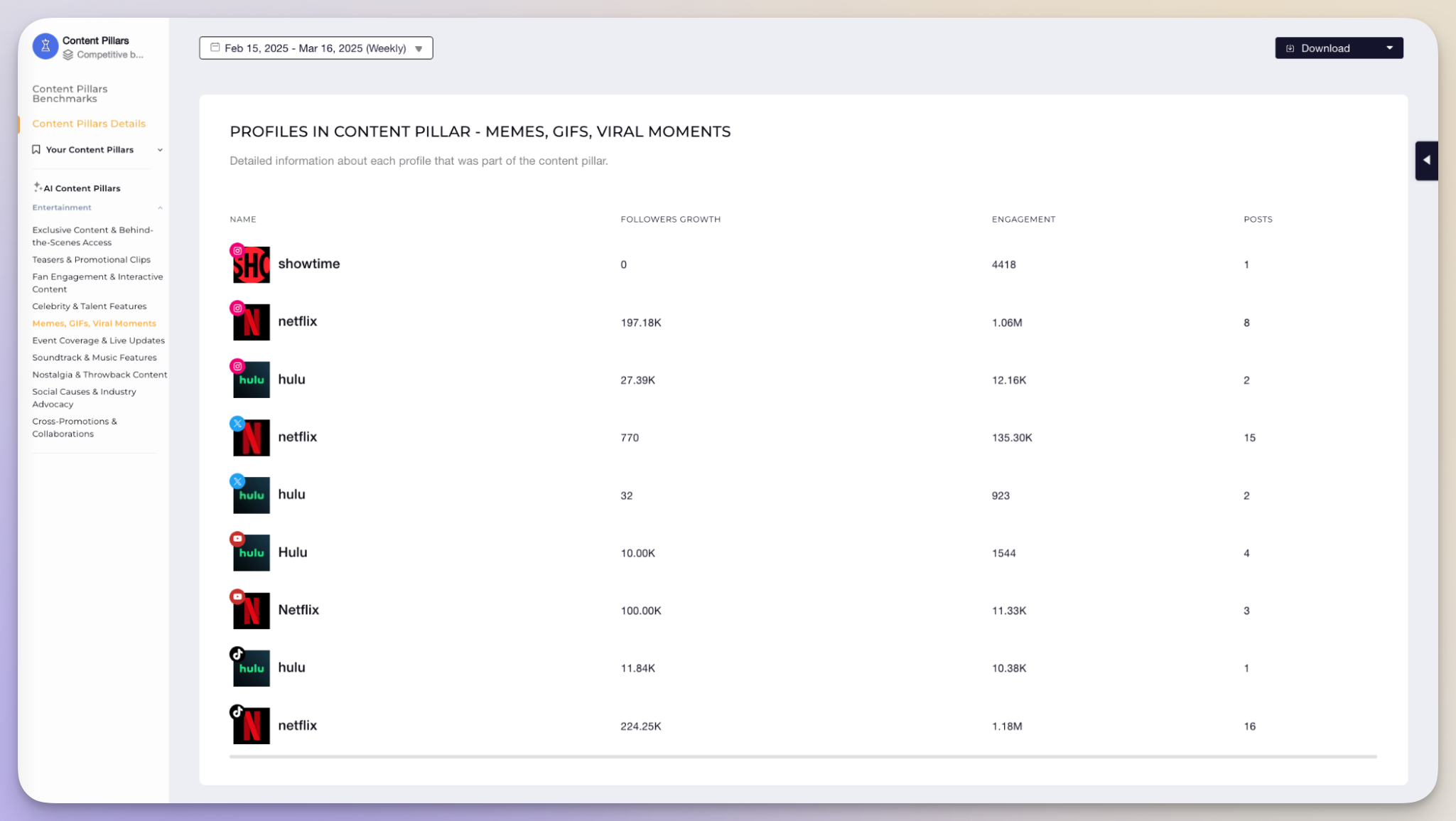1456x821 pixels.
Task: Click the AI Content Pillars heading
Action: click(82, 188)
